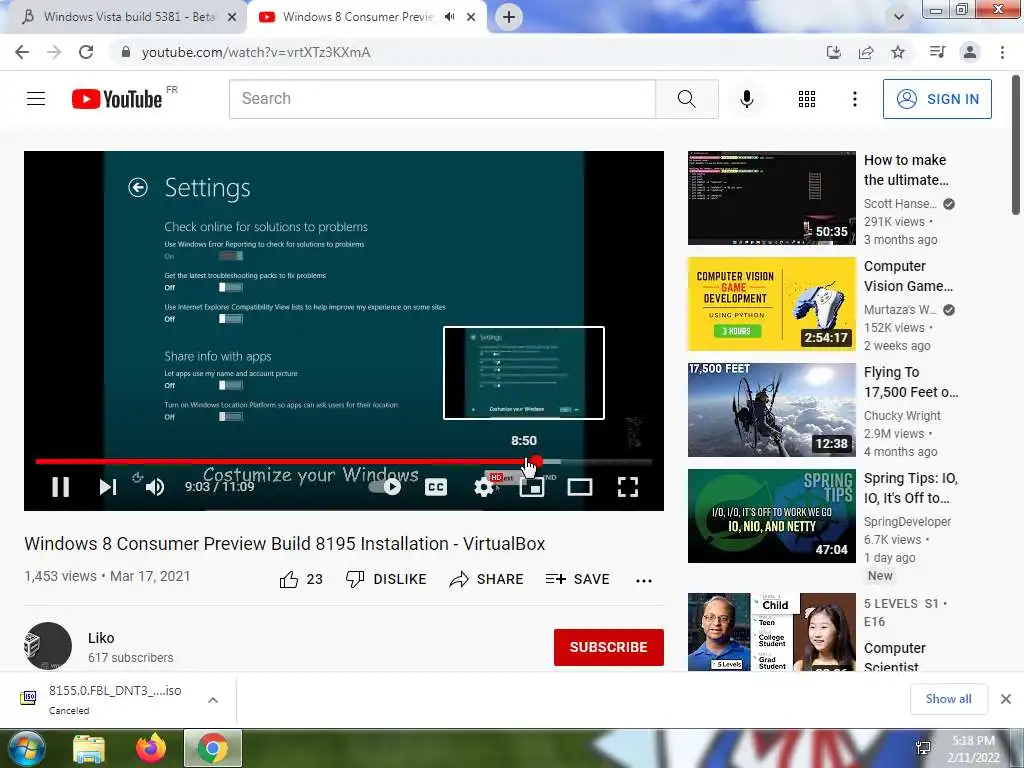Open Windows Explorer from the taskbar
This screenshot has width=1024, height=768.
point(89,749)
